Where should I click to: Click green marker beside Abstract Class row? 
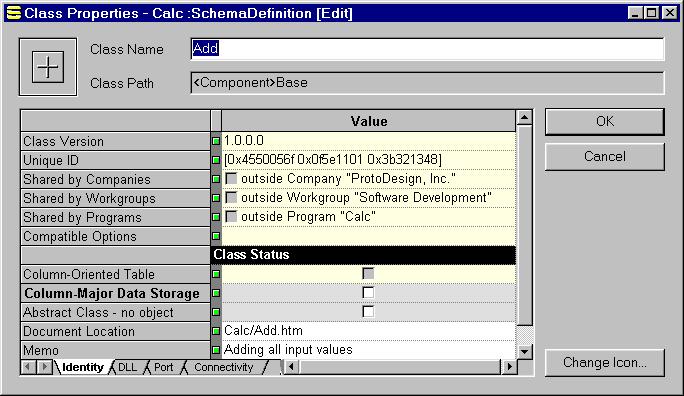click(x=216, y=312)
